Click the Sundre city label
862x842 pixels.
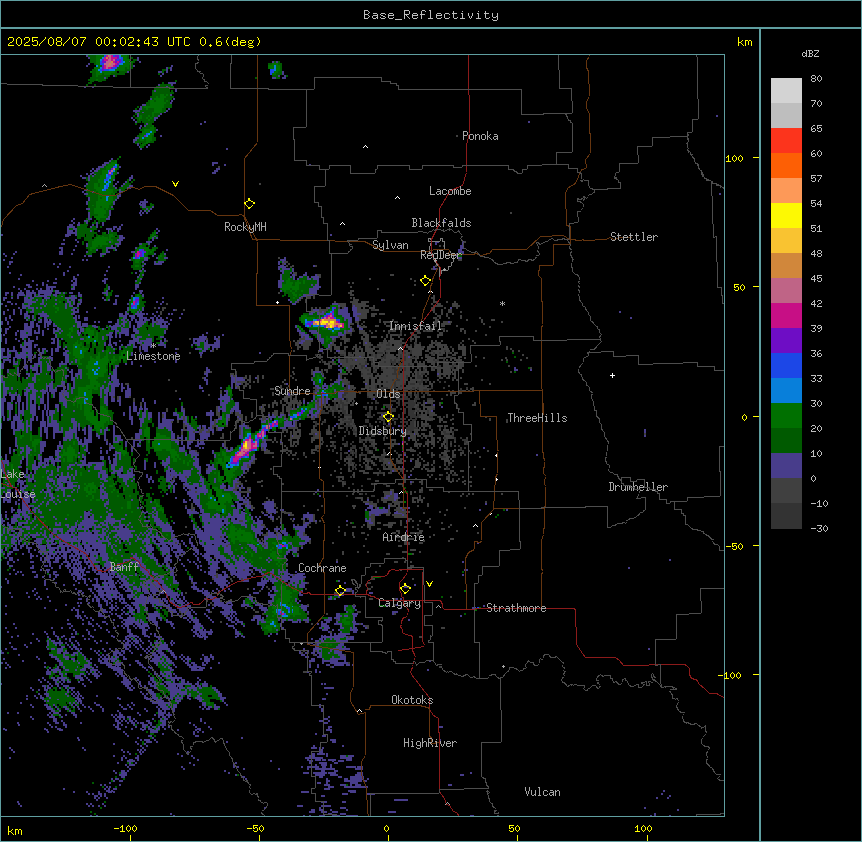[x=292, y=391]
